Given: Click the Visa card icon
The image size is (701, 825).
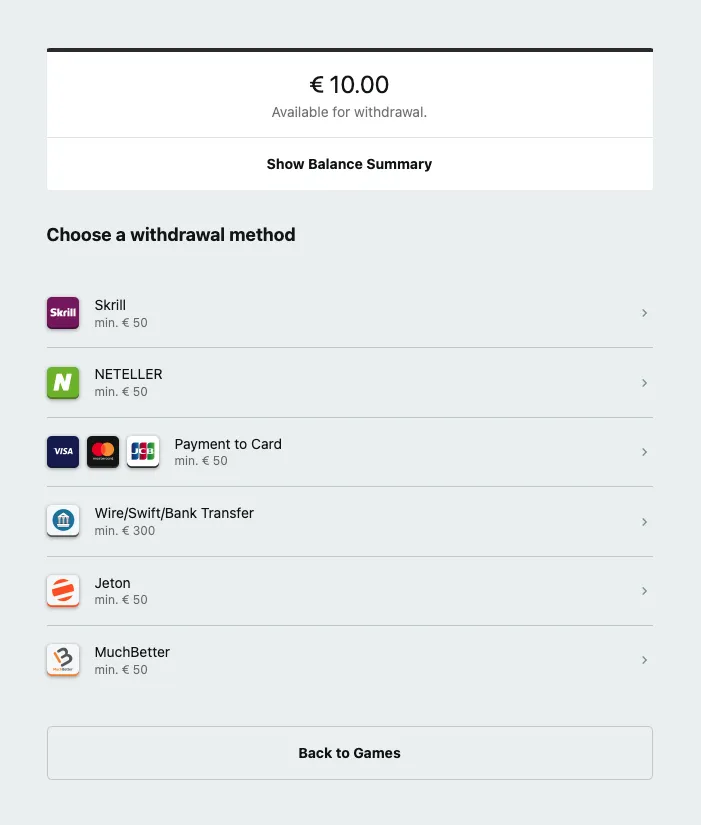Looking at the screenshot, I should (x=63, y=451).
